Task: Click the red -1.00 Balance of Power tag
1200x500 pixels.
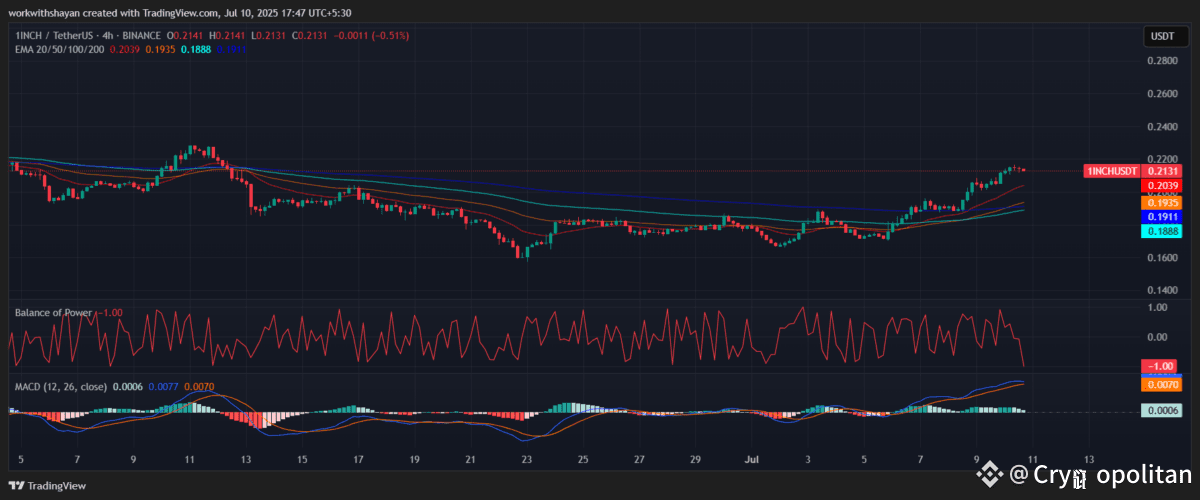Action: [1158, 366]
